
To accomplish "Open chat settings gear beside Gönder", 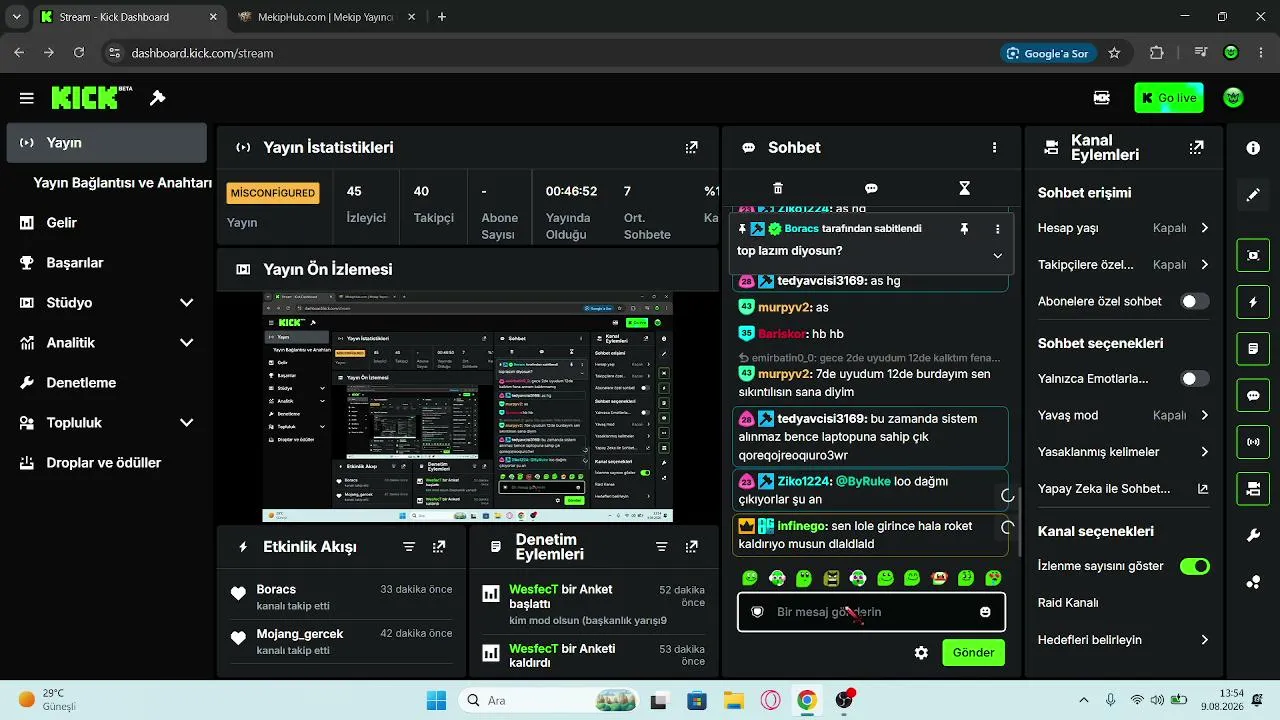I will click(x=921, y=653).
